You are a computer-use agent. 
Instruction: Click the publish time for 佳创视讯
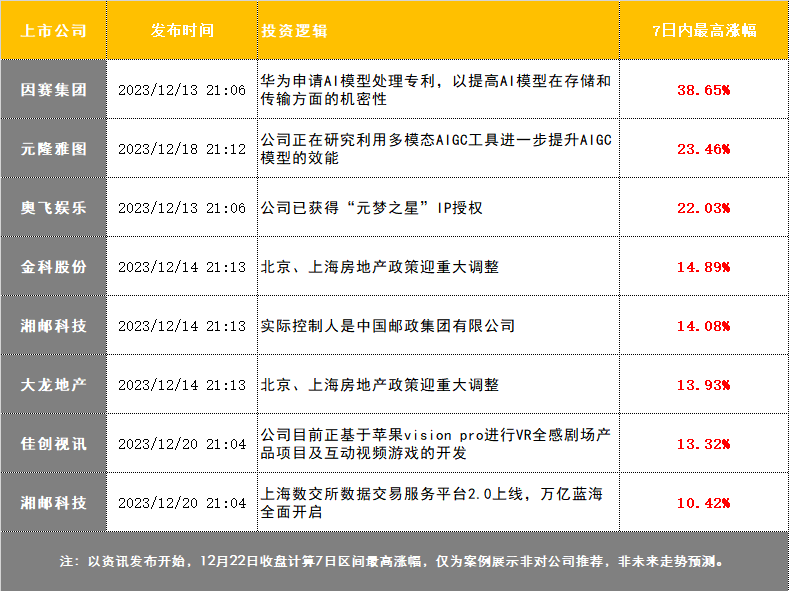pos(182,444)
